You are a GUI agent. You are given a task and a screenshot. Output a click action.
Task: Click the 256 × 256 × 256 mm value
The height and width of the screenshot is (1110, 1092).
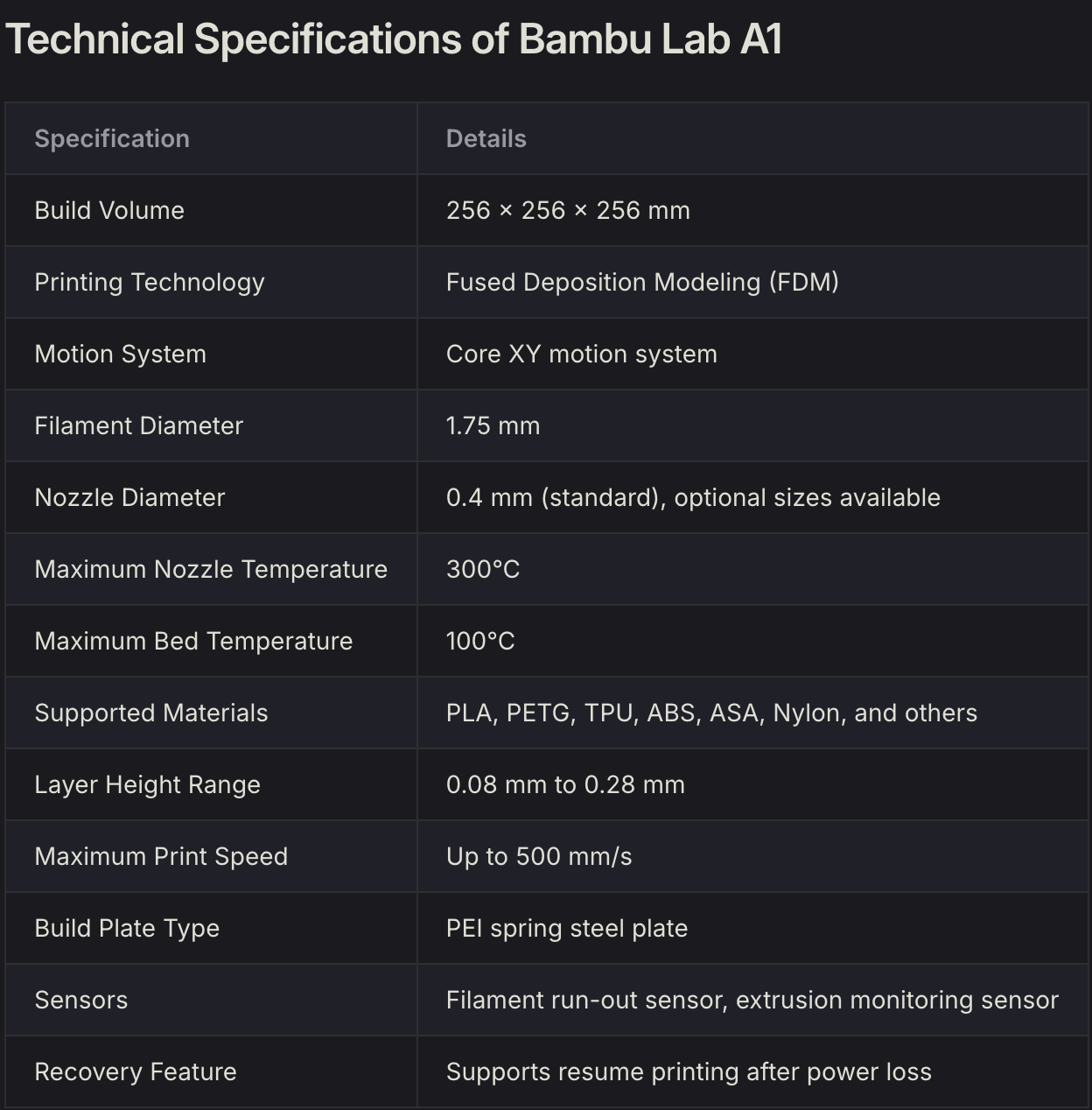[568, 210]
